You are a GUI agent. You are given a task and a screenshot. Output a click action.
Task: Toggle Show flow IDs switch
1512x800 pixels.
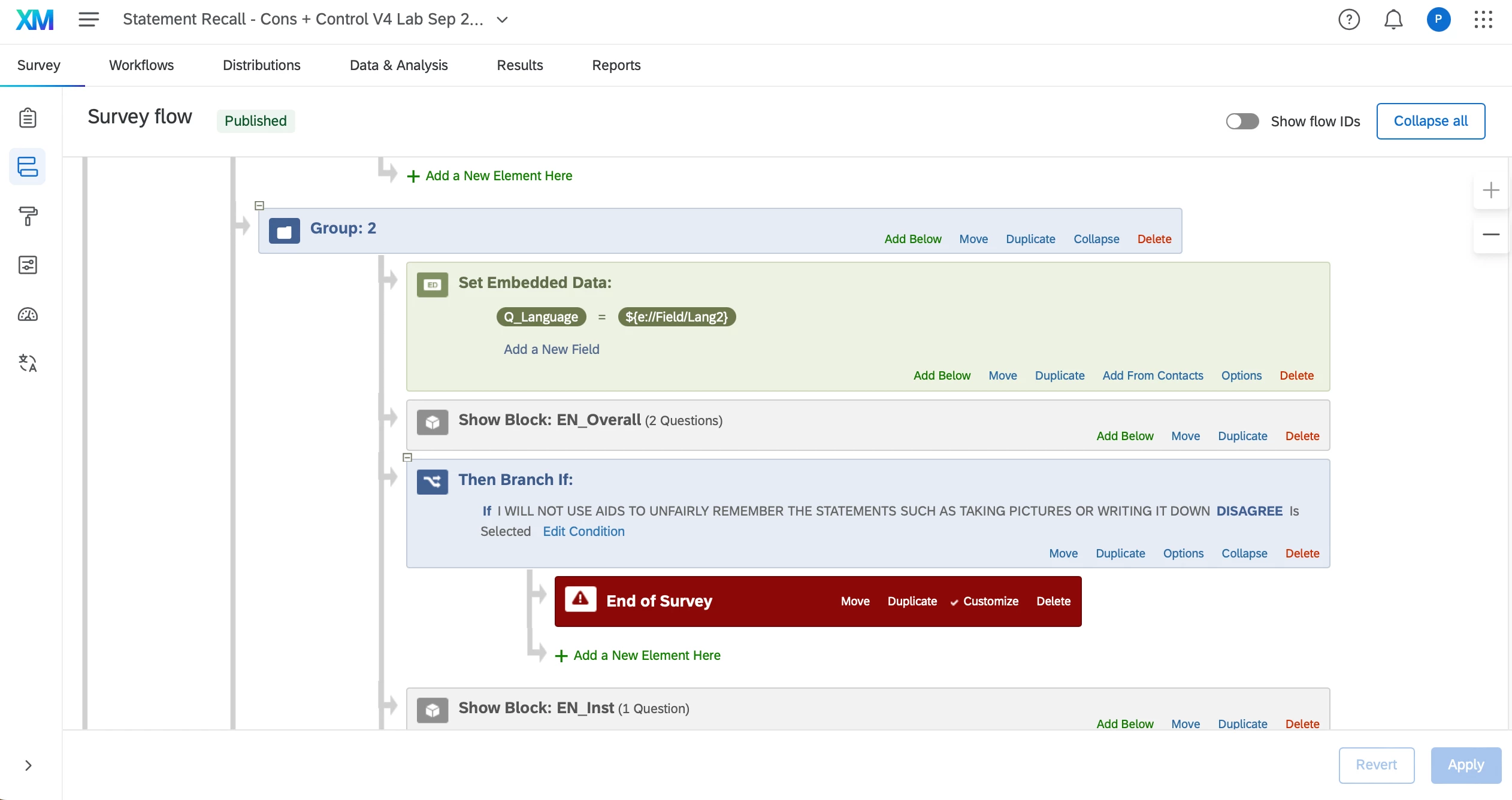coord(1242,122)
